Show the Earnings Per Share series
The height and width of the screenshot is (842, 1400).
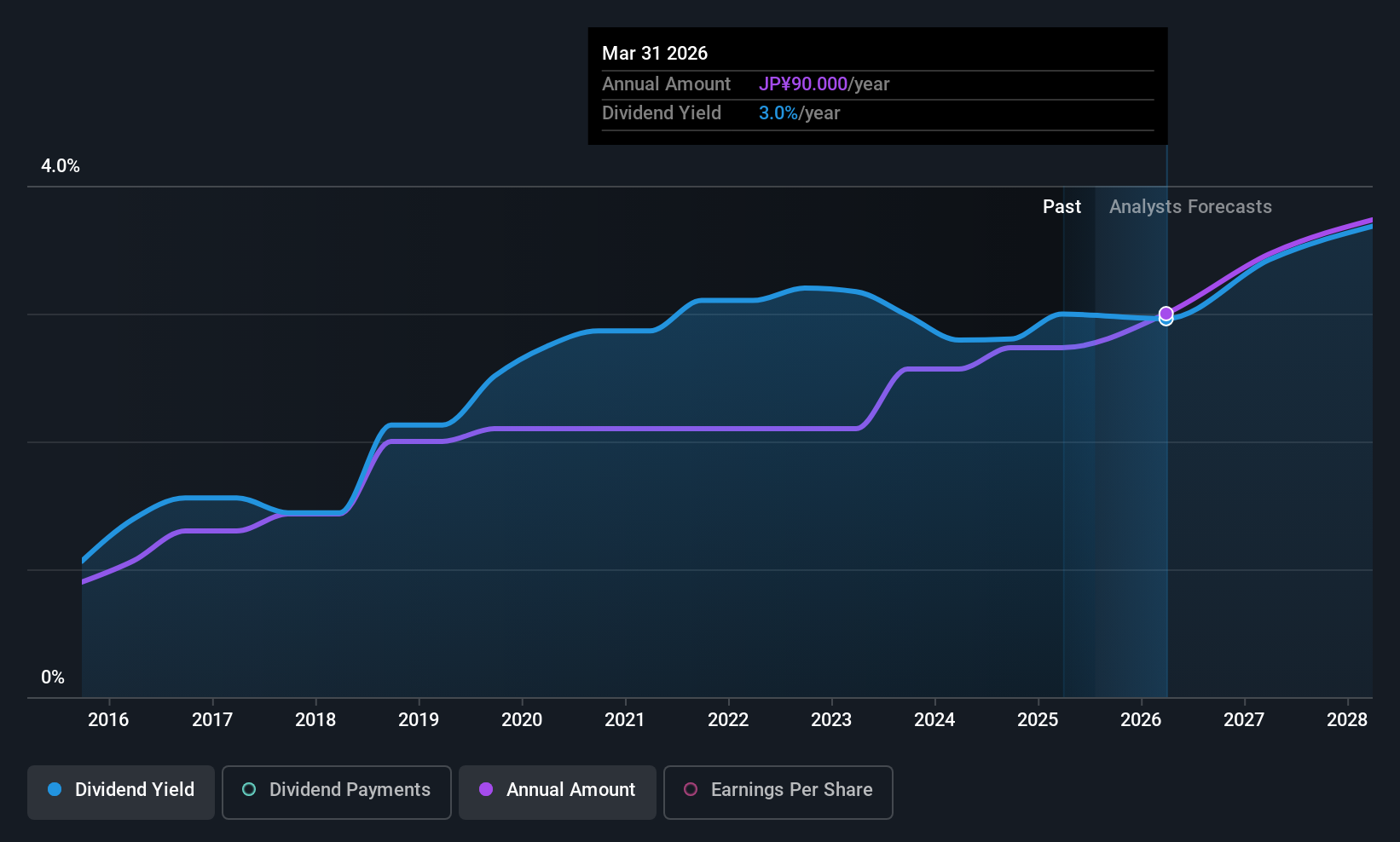click(x=778, y=793)
